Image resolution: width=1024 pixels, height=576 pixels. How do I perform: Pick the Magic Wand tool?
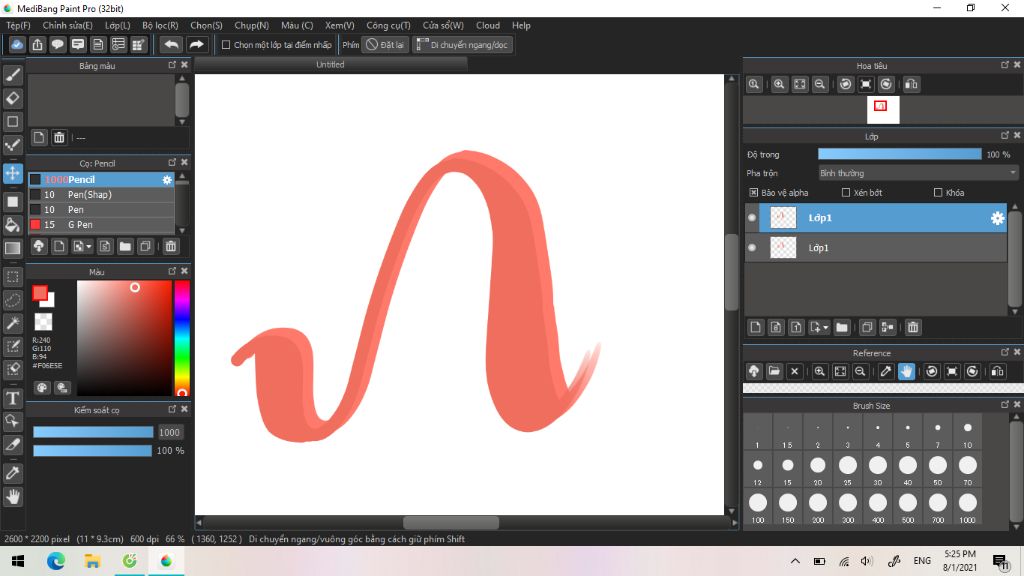(x=12, y=323)
